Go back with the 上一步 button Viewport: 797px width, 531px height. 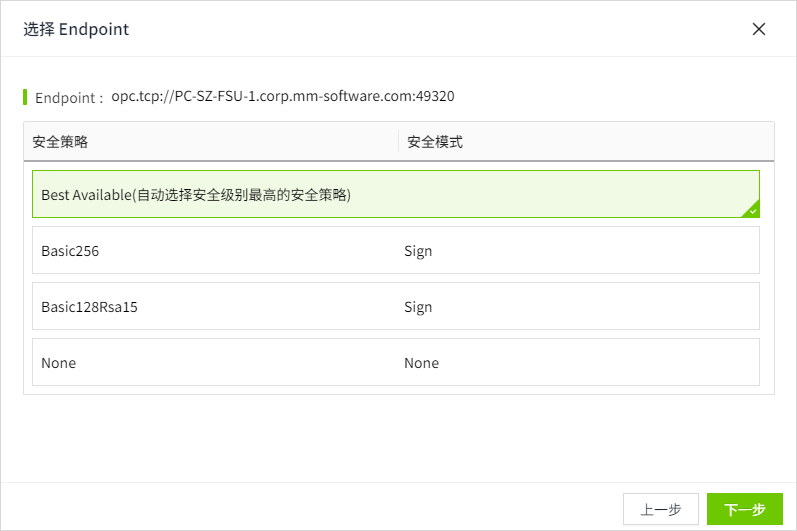click(x=660, y=510)
